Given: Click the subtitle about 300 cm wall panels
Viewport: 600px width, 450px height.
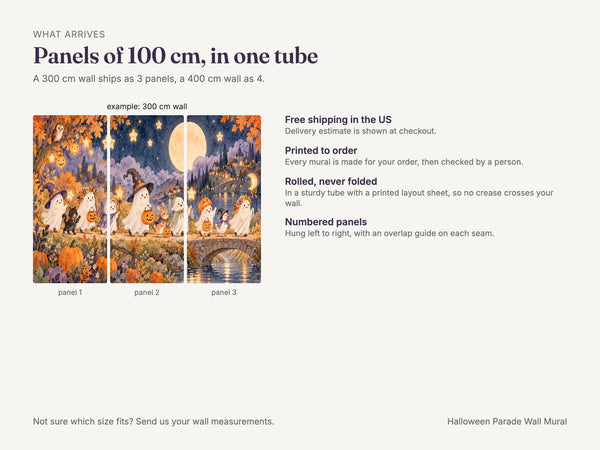Looking at the screenshot, I should 148,79.
